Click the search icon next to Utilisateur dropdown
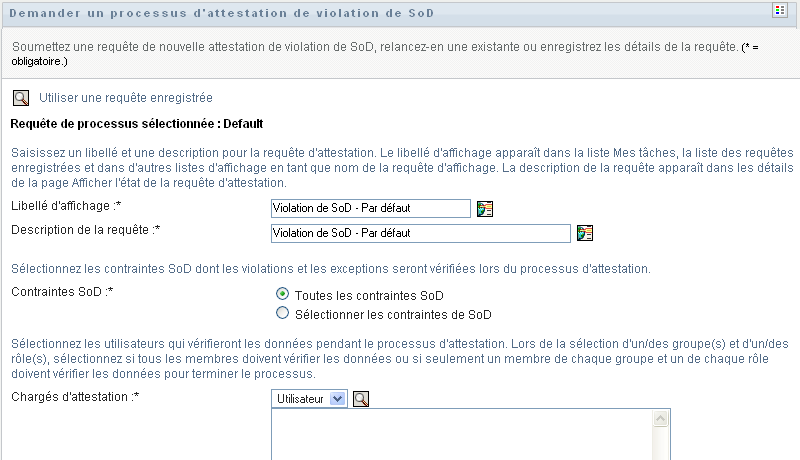 (362, 398)
